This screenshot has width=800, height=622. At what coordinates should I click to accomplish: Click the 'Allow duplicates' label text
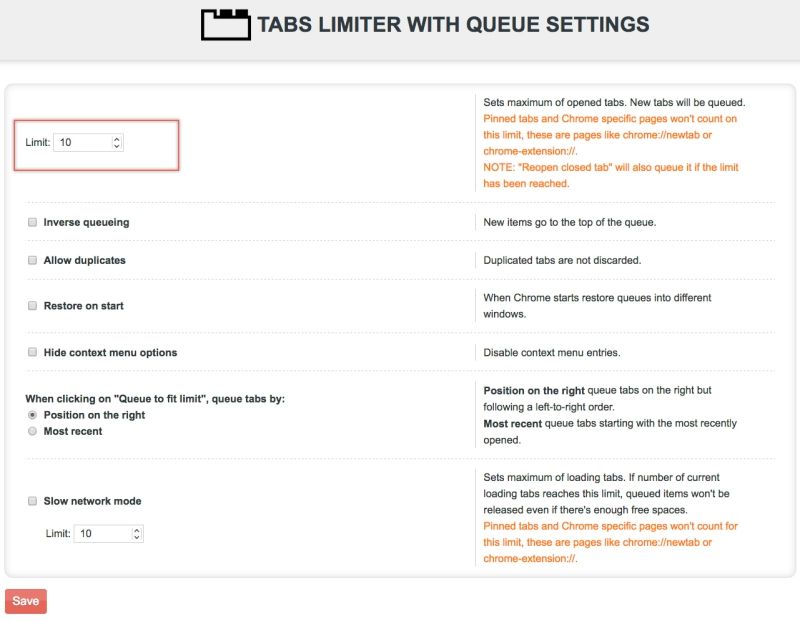click(84, 260)
